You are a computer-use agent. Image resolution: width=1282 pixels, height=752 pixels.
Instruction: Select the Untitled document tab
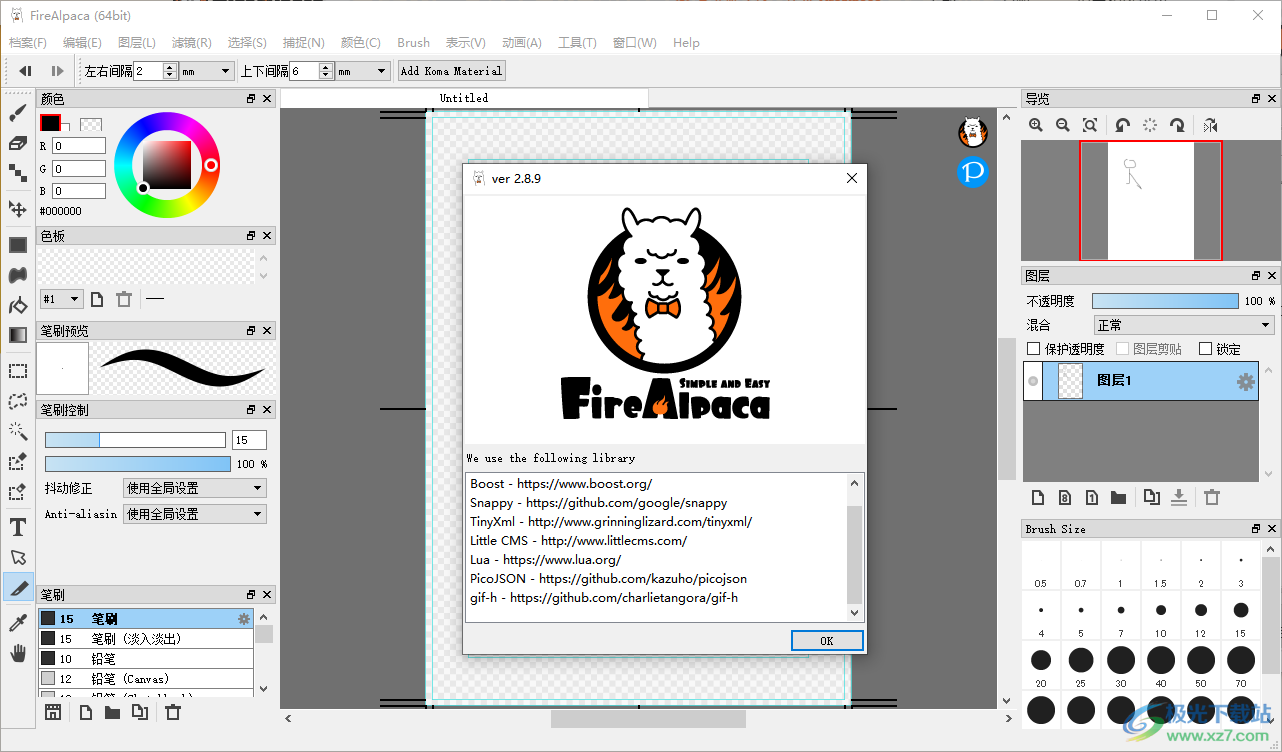[x=464, y=98]
